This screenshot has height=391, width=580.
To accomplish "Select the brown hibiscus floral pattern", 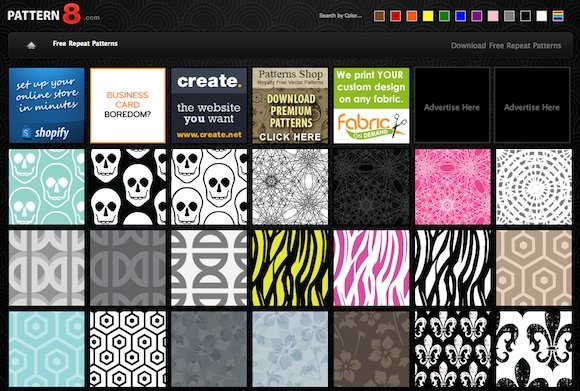I will 371,349.
